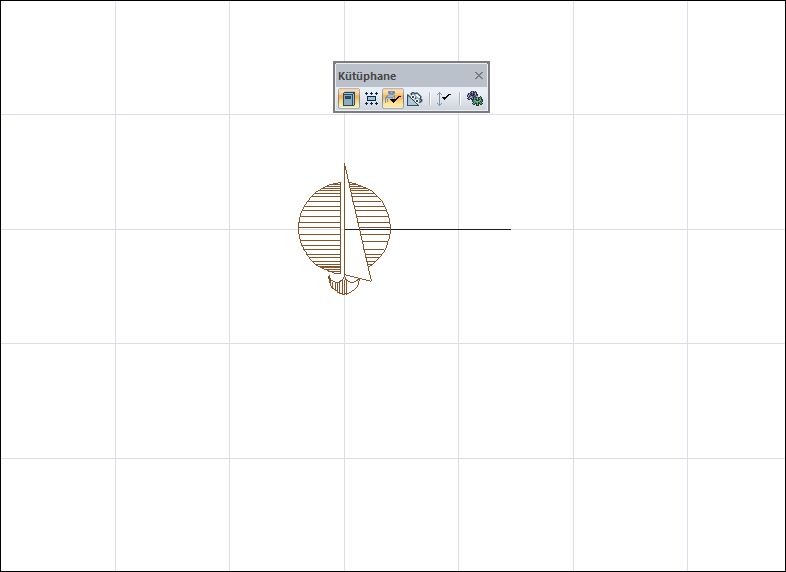Screen dimensions: 786x572
Task: Click the vertical arrow with checkmark icon
Action: [444, 98]
